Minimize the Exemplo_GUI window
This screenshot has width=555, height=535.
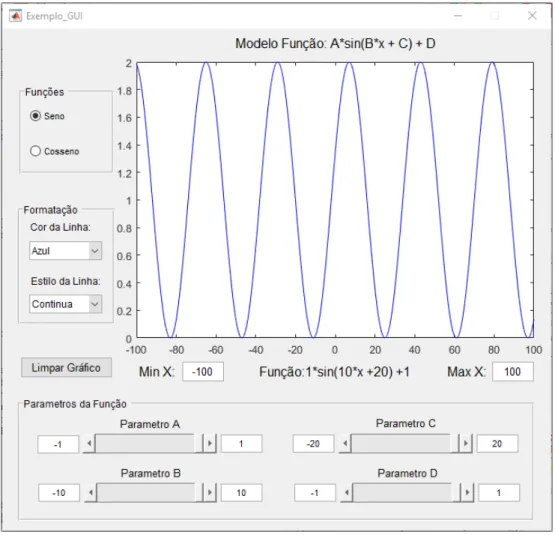[458, 16]
